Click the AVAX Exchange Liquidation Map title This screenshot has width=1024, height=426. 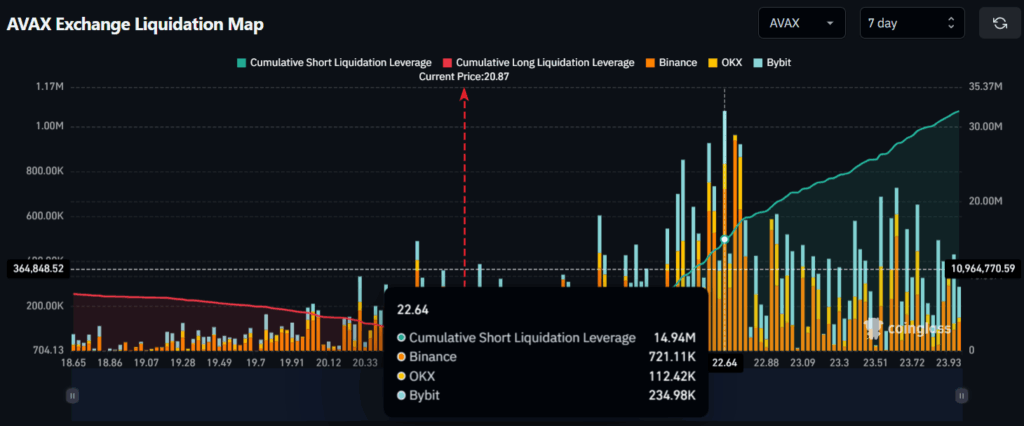coord(135,25)
